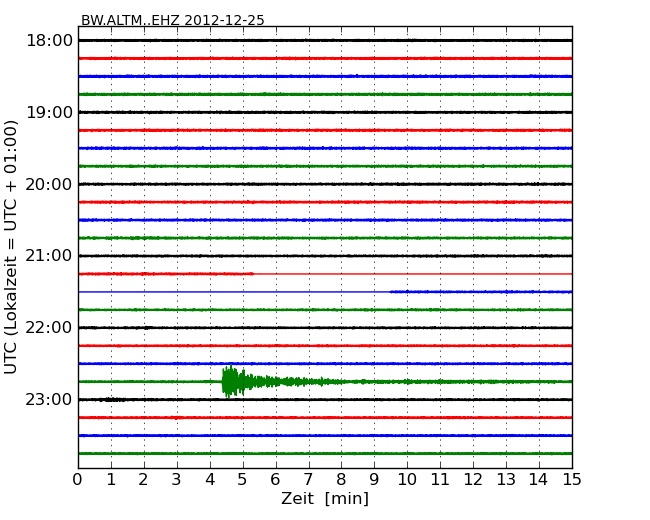Click x-axis tick label 5
Viewport: 650px width, 520px height.
pyautogui.click(x=243, y=479)
